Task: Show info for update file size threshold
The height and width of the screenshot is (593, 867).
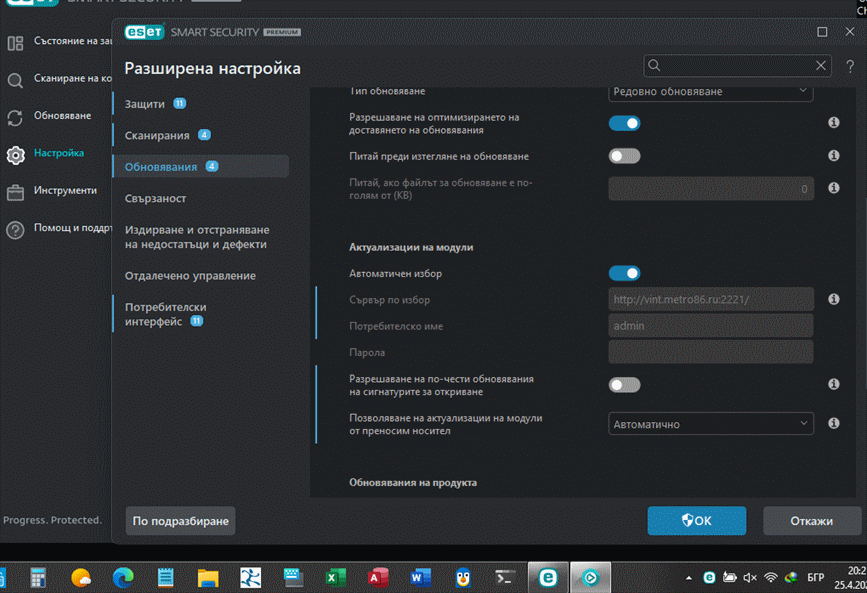Action: 834,188
